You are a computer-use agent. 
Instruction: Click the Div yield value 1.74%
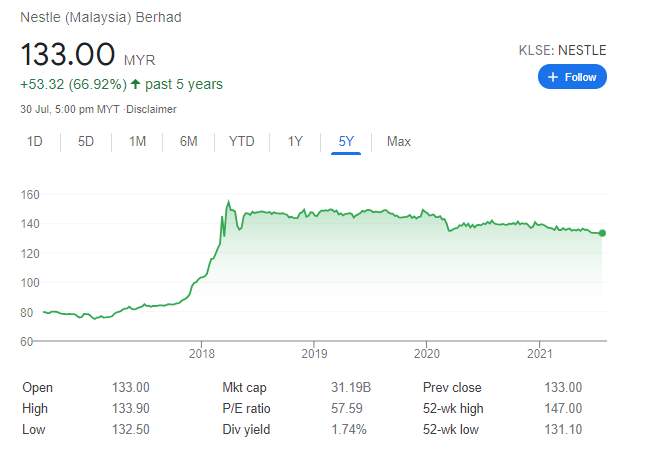[x=349, y=429]
